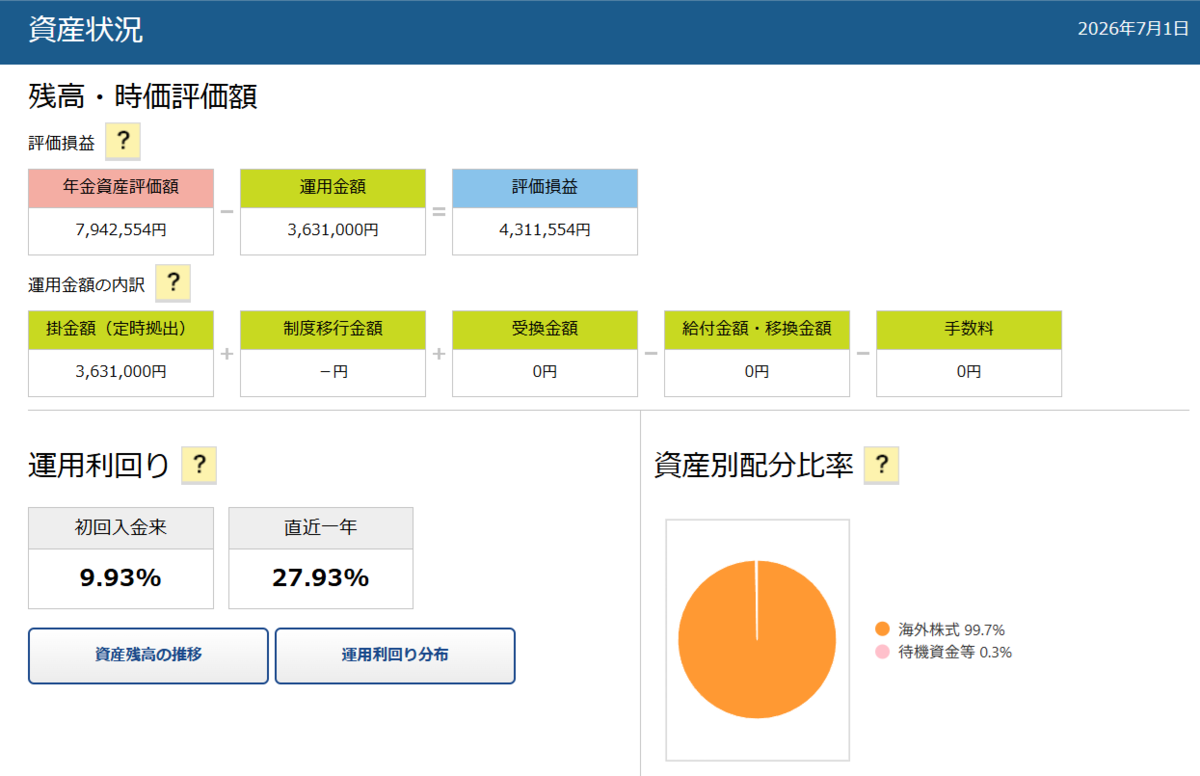This screenshot has height=776, width=1200.
Task: Click 受換金額 header cell
Action: 545,330
